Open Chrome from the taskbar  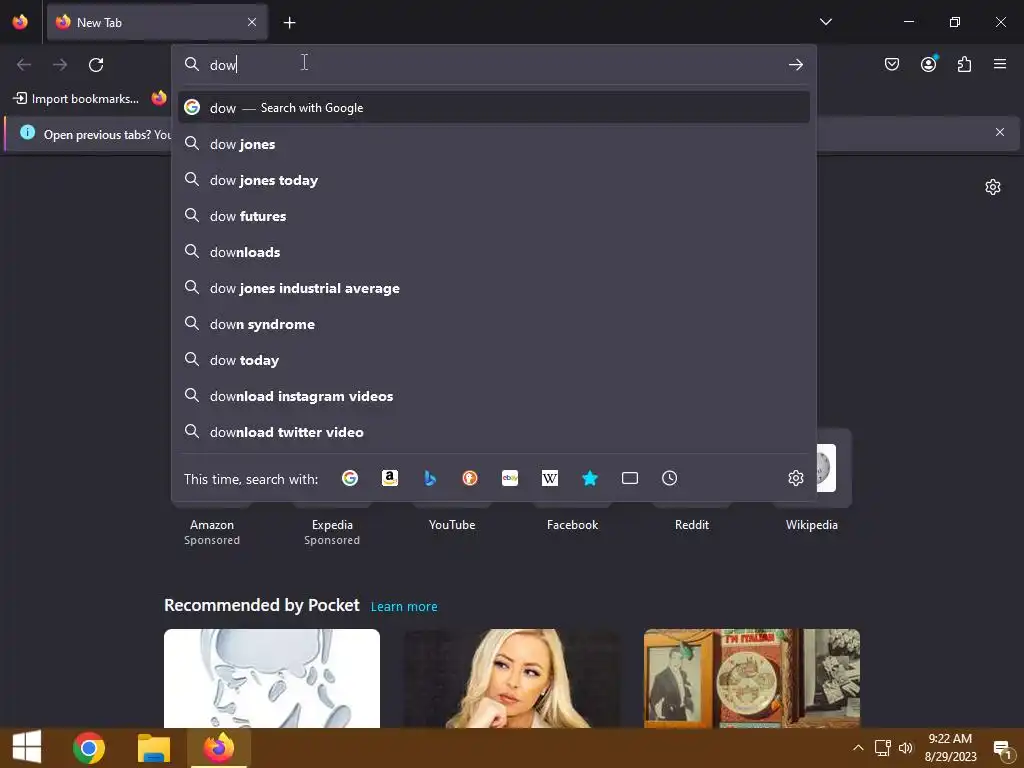[x=89, y=748]
